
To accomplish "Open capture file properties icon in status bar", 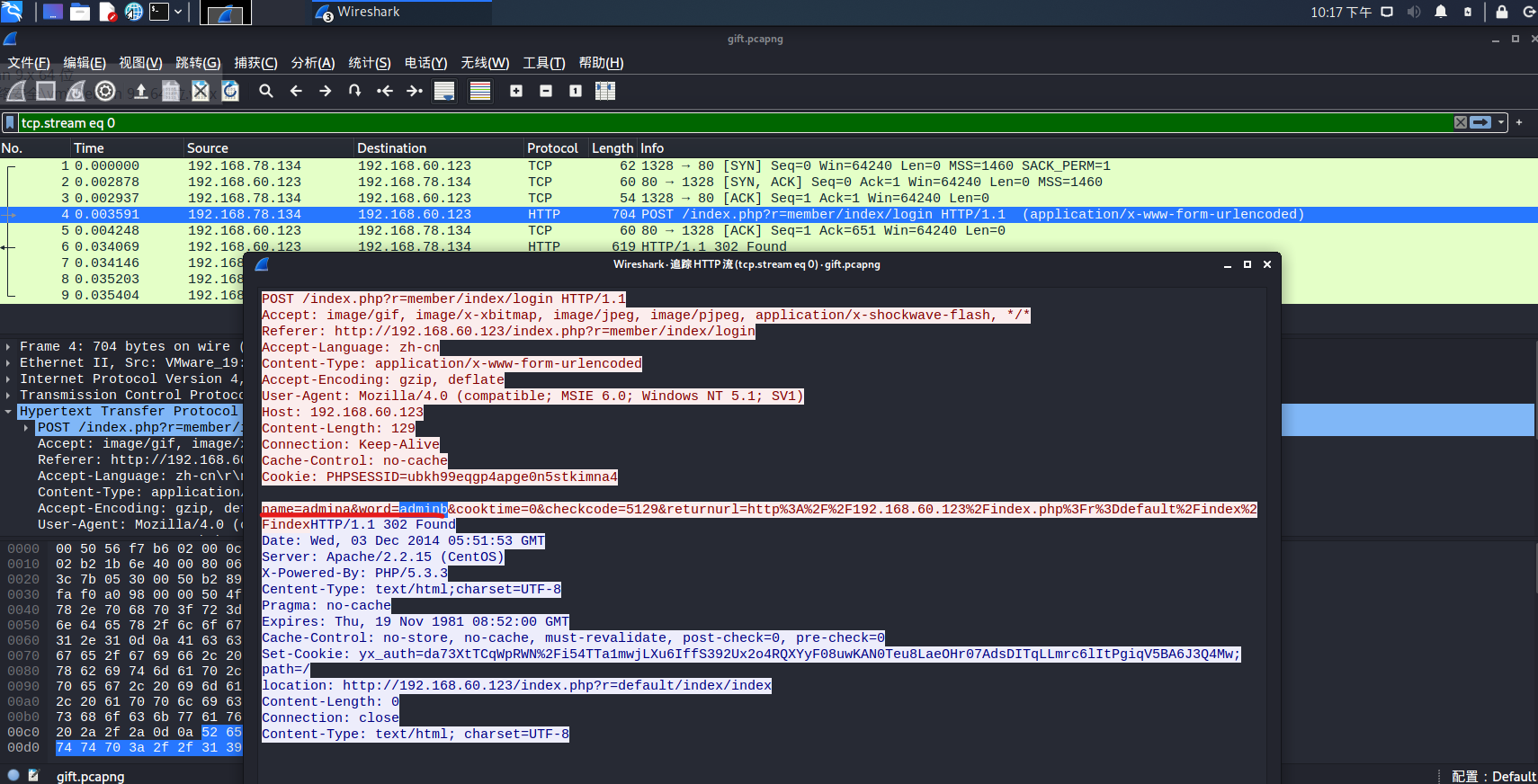I will (33, 775).
